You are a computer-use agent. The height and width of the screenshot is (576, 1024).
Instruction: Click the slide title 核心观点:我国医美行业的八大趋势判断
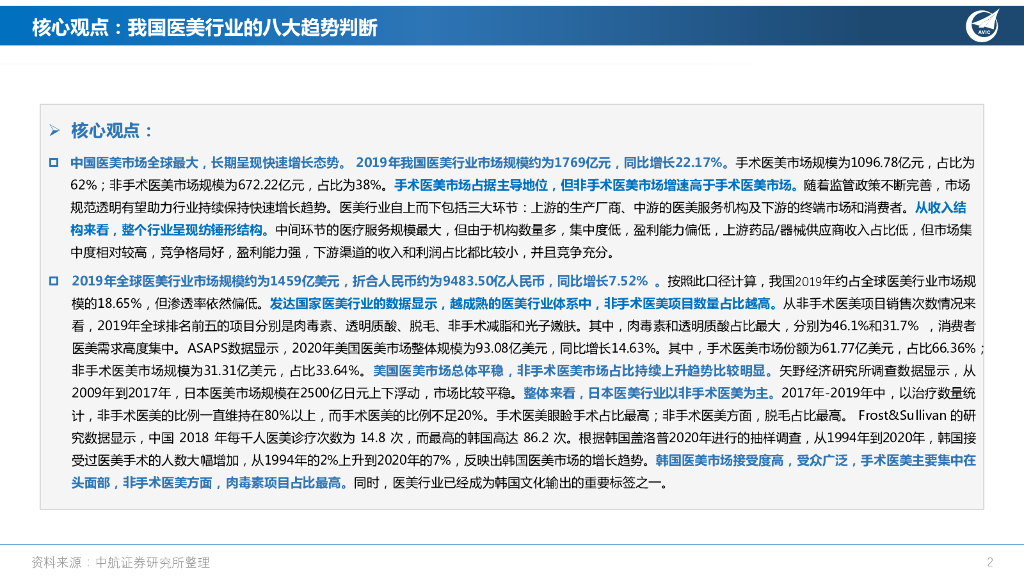point(204,27)
